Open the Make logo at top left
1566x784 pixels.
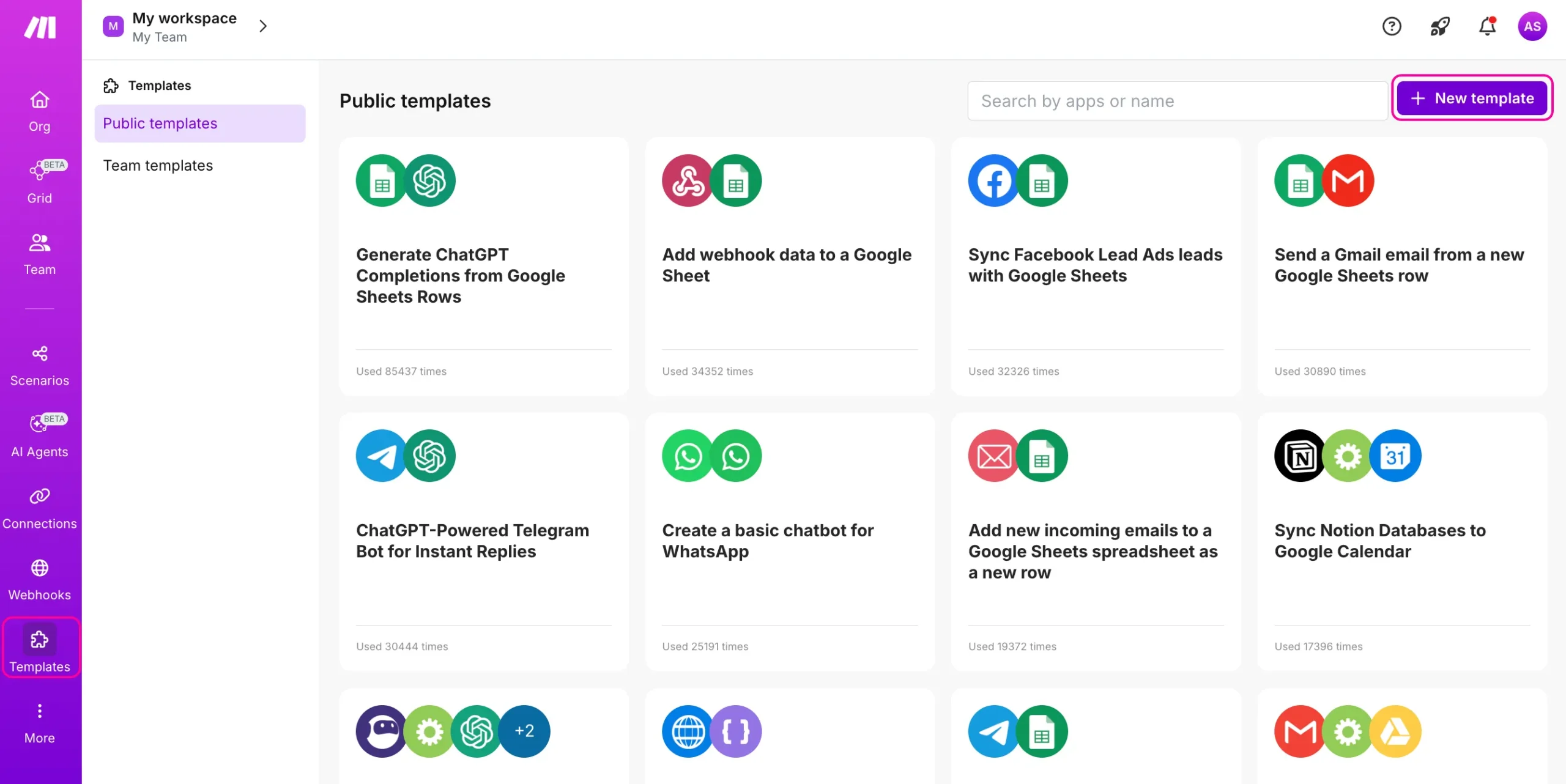tap(39, 27)
